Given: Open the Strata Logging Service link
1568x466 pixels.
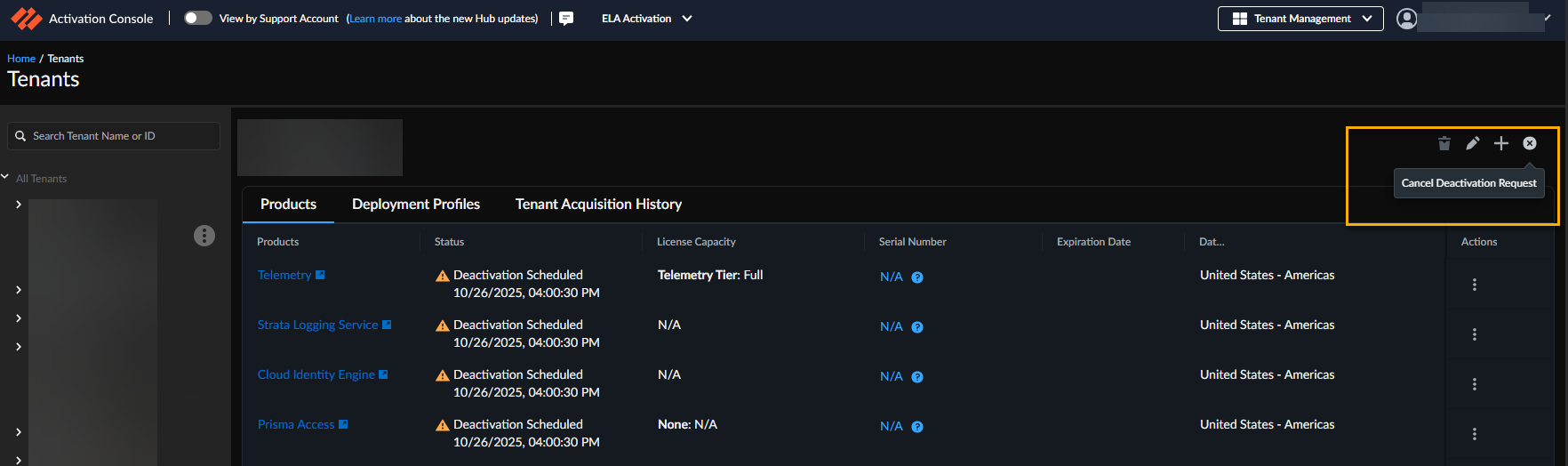Looking at the screenshot, I should click(x=317, y=325).
